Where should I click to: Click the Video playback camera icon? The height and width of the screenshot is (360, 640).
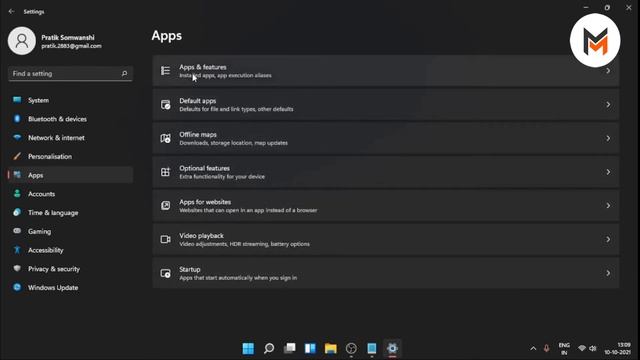(165, 239)
